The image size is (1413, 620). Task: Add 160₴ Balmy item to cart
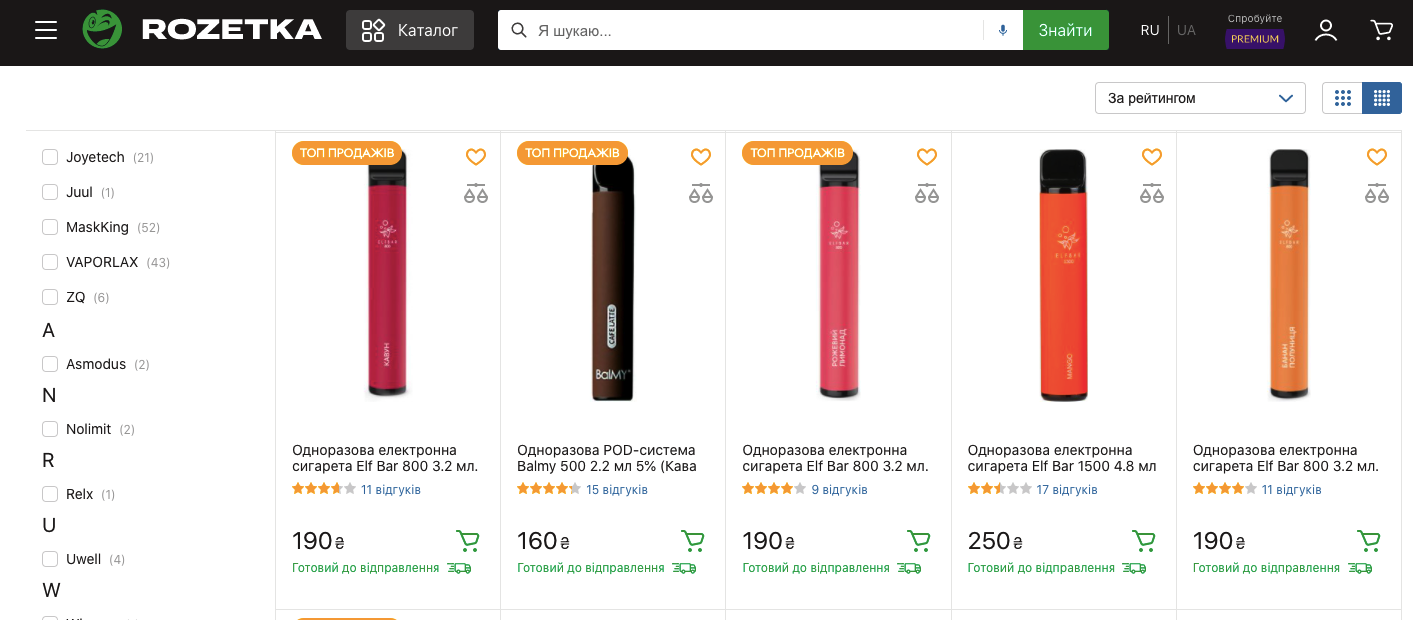(692, 541)
